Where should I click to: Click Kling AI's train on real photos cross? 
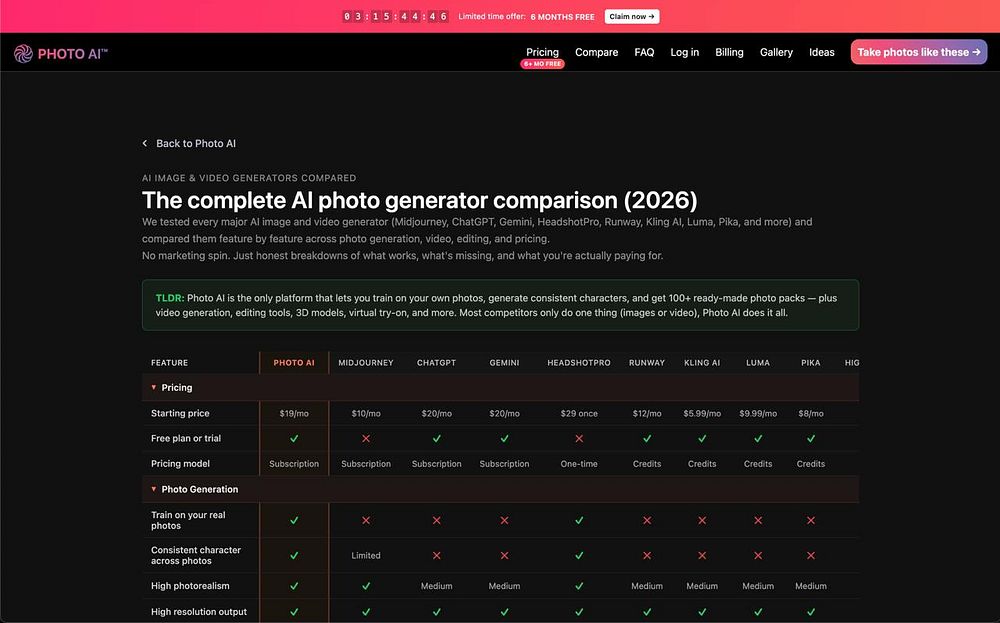[x=702, y=520]
